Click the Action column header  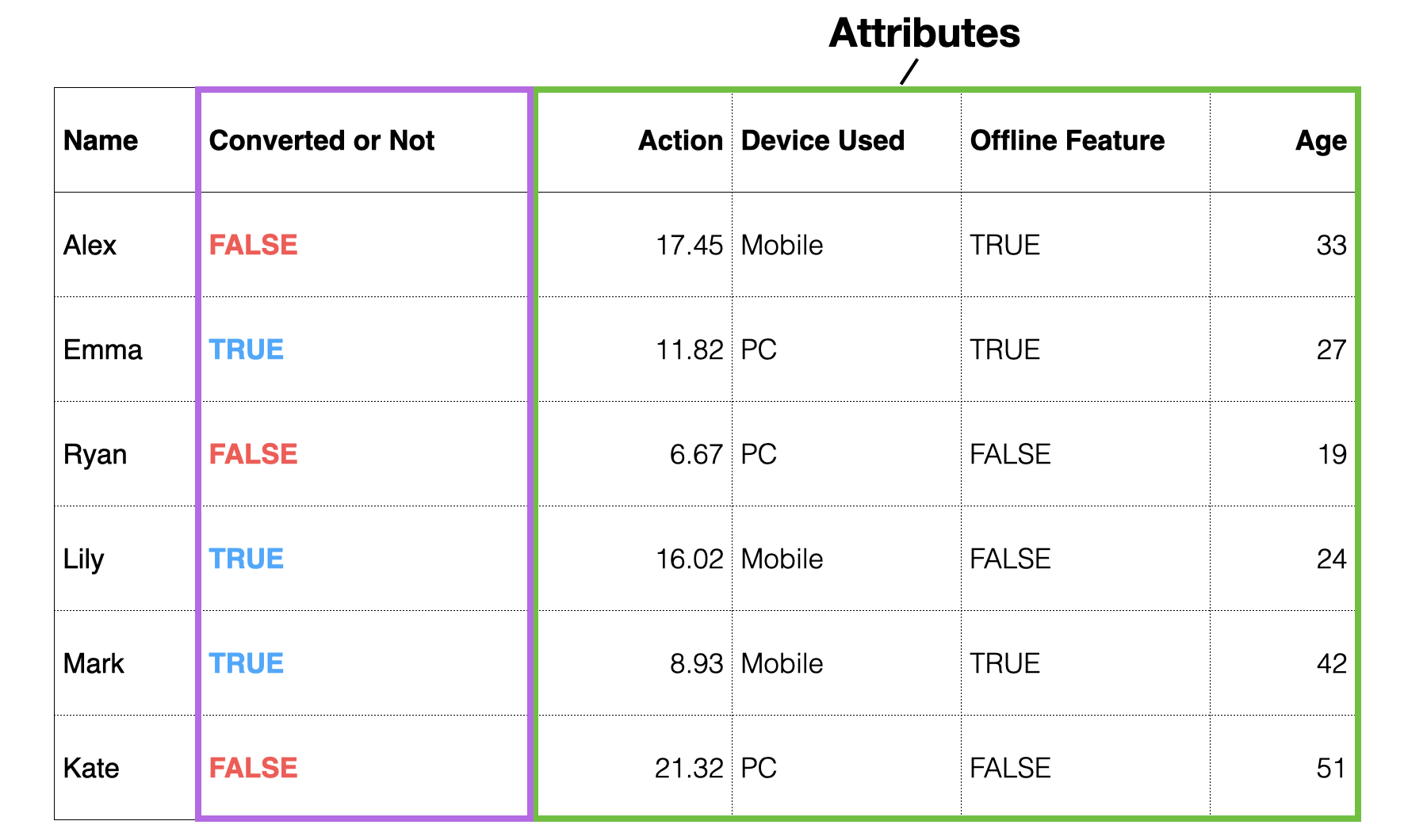(681, 140)
